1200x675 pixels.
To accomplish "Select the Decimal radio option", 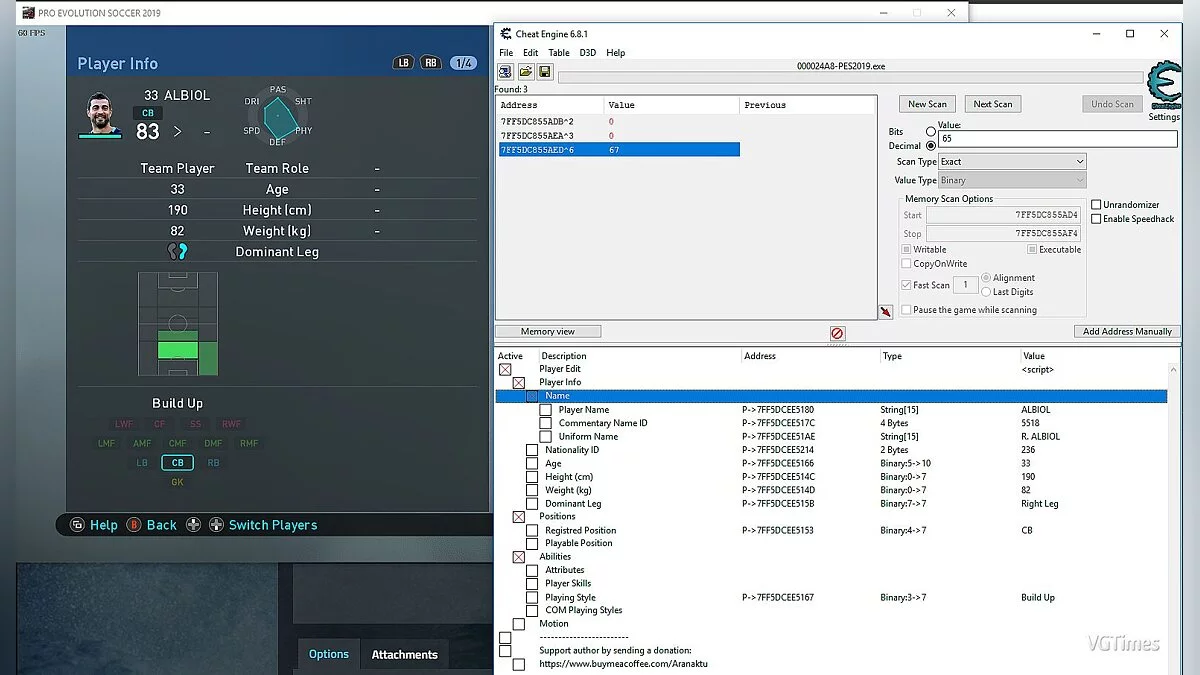I will 931,145.
